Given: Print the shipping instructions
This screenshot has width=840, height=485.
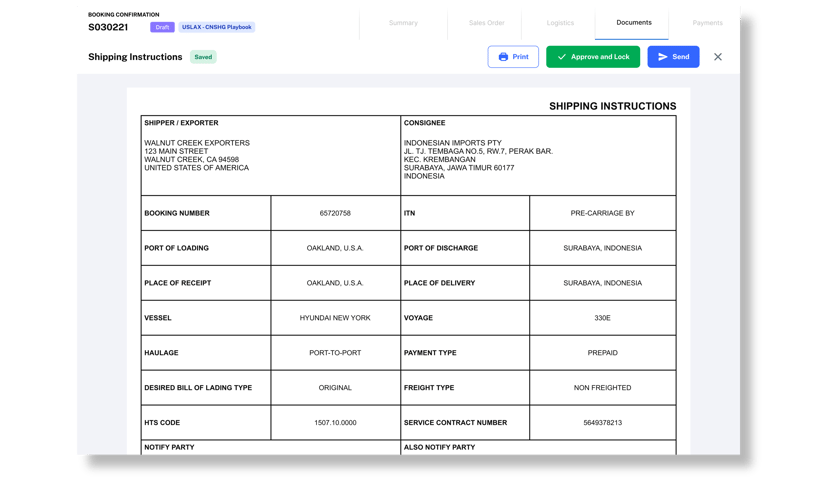Looking at the screenshot, I should 513,57.
